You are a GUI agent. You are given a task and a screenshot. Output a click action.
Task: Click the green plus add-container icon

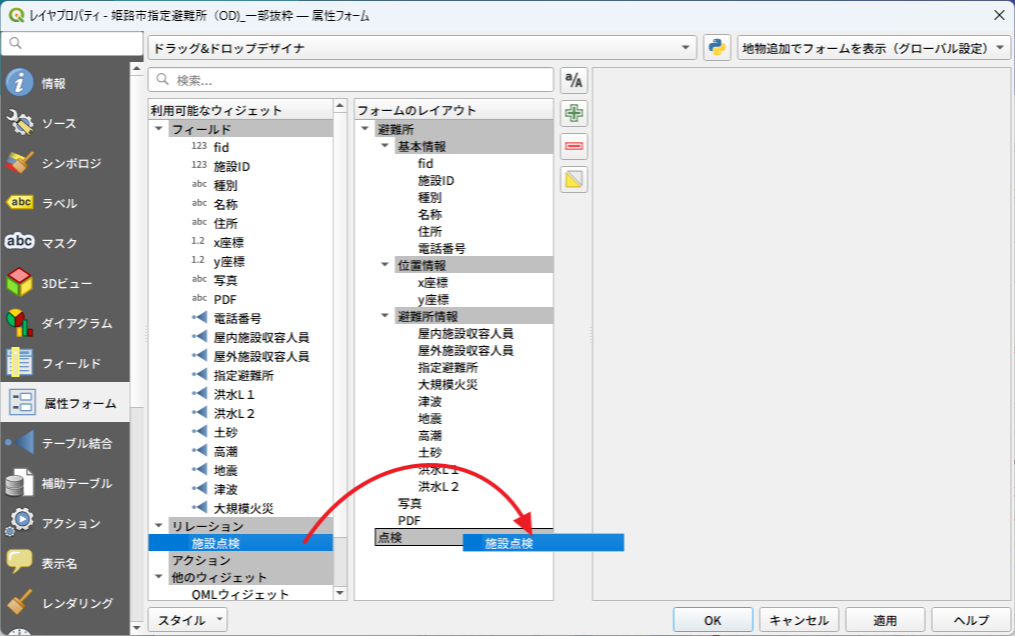coord(574,113)
